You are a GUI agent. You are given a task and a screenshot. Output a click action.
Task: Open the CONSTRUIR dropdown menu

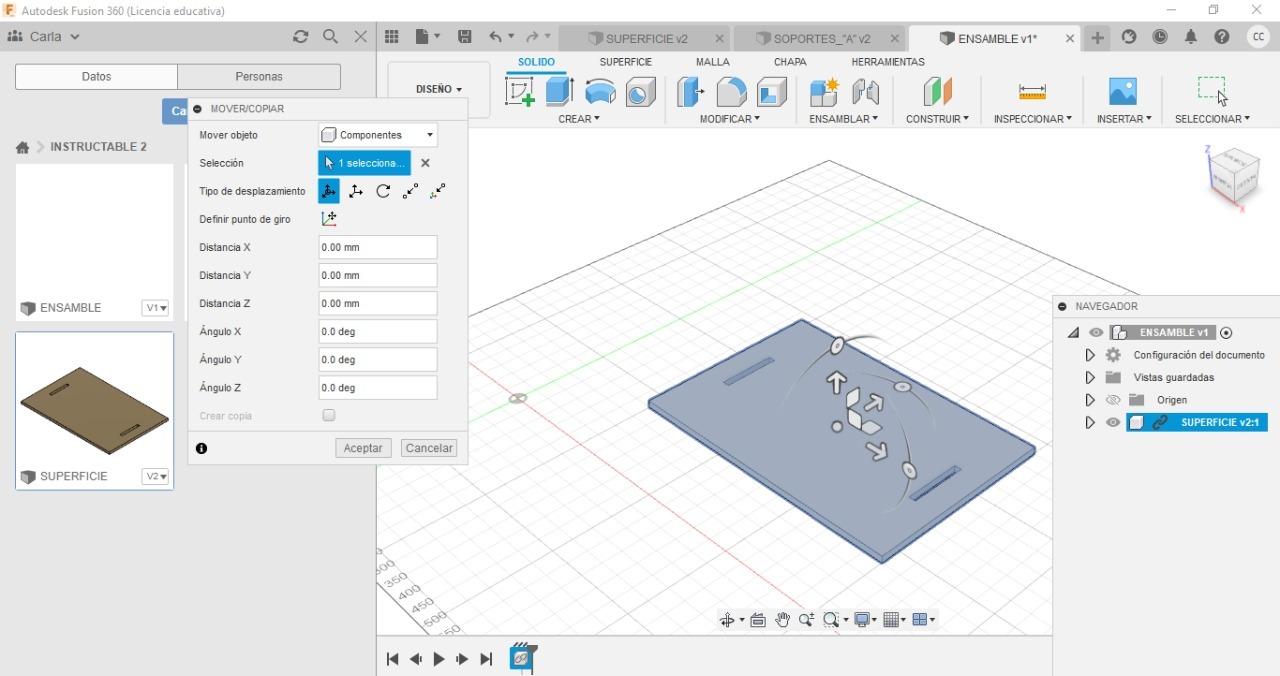point(937,119)
